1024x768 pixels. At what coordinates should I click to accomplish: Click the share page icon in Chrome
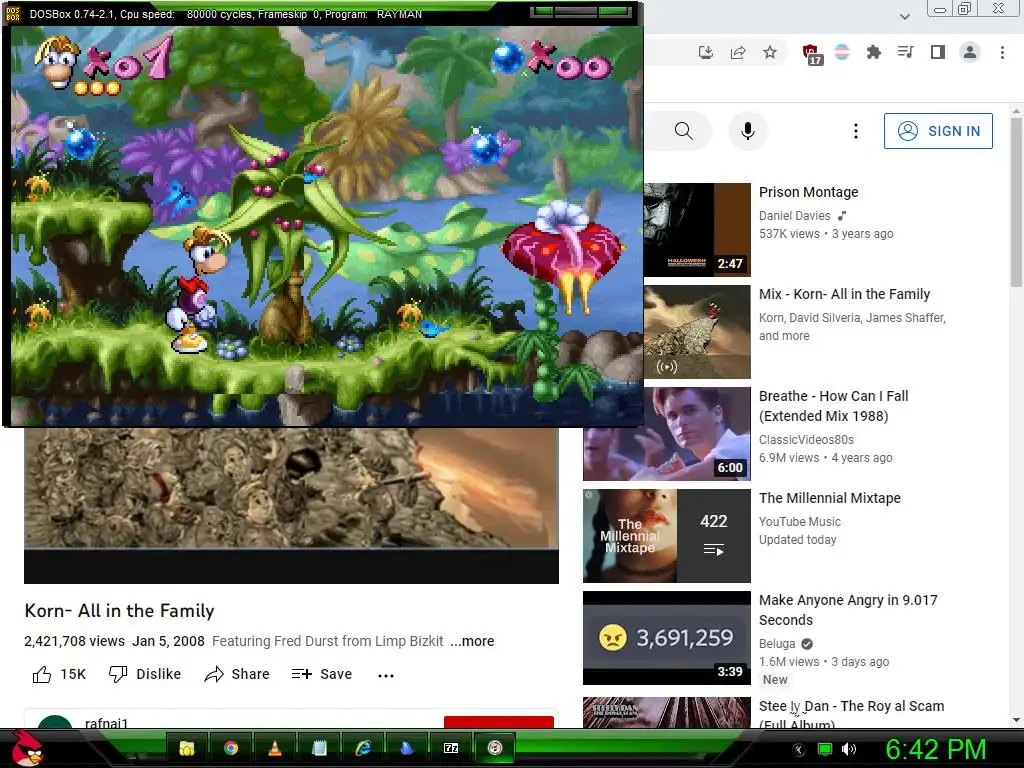[738, 52]
